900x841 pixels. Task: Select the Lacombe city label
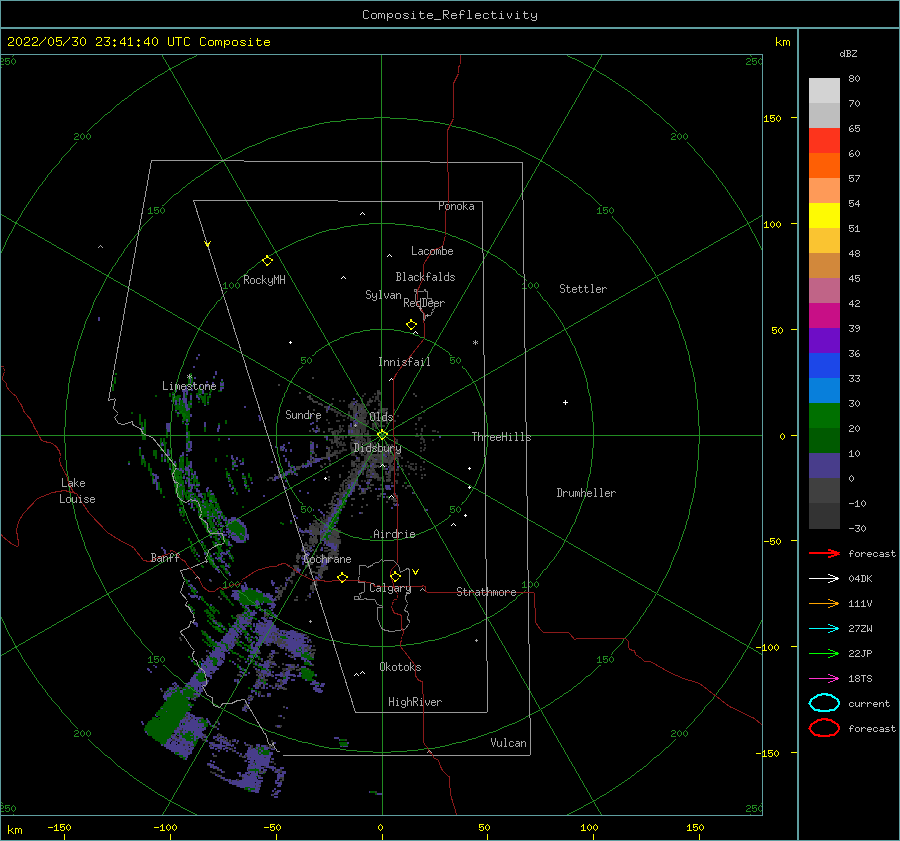pos(432,251)
